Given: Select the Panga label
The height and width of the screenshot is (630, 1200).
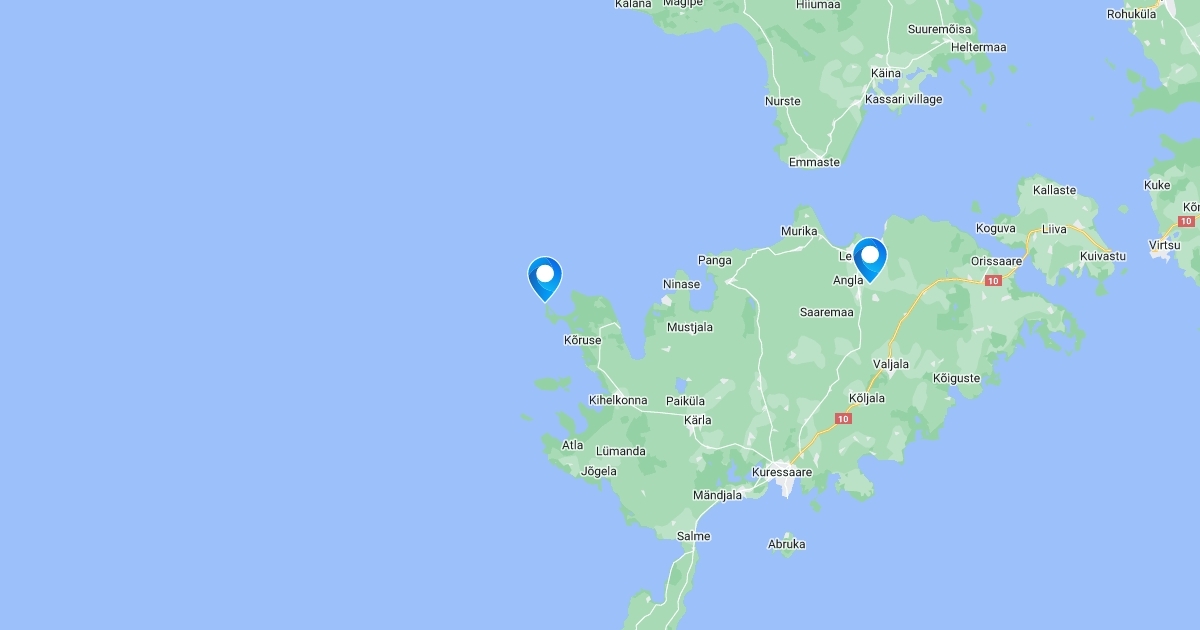Looking at the screenshot, I should 715,261.
